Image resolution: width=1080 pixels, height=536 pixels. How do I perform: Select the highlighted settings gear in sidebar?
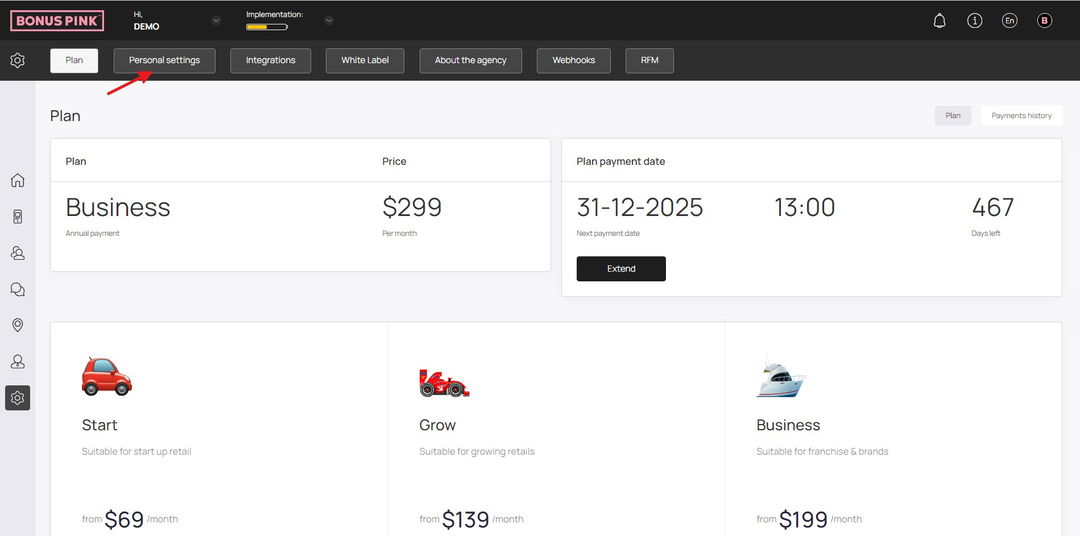pyautogui.click(x=18, y=398)
